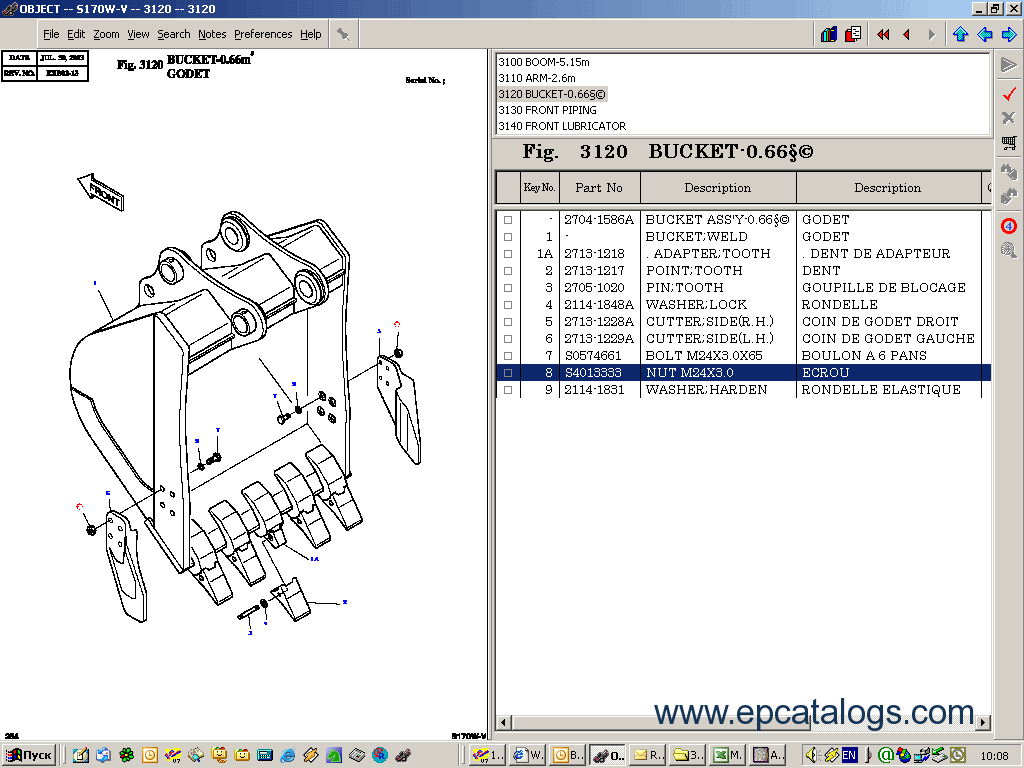Click the gray magnifier search icon in sidebar
The image size is (1024, 768).
point(1009,249)
